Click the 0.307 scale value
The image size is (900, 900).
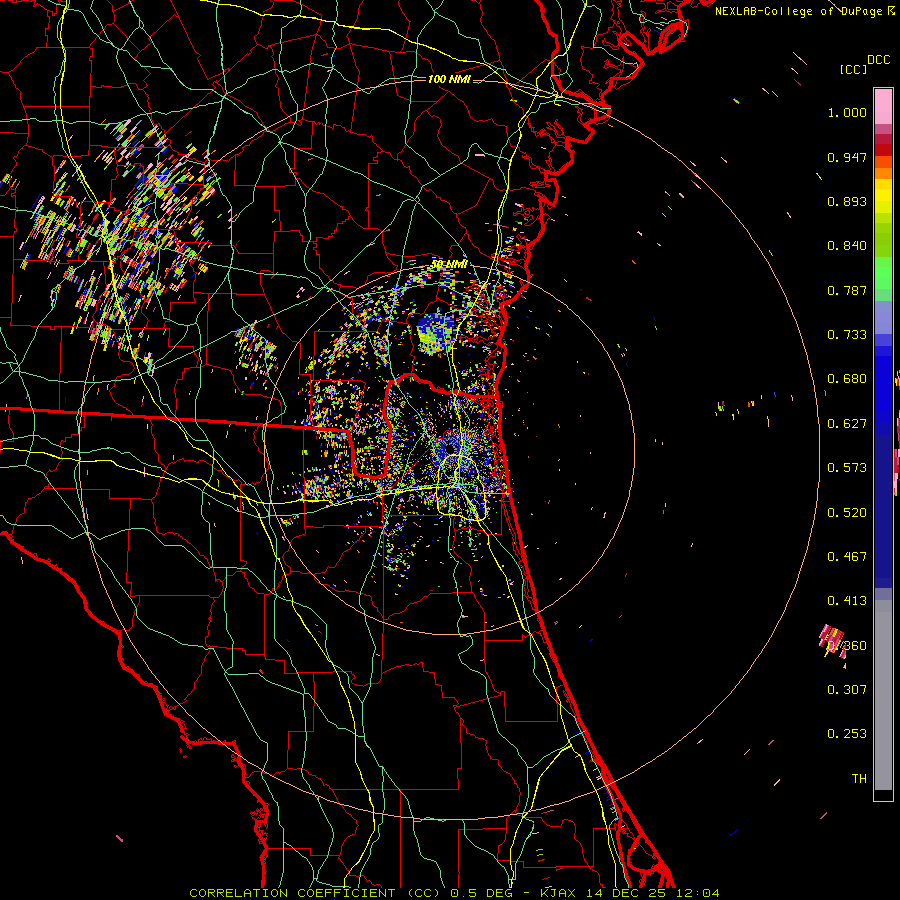(847, 690)
